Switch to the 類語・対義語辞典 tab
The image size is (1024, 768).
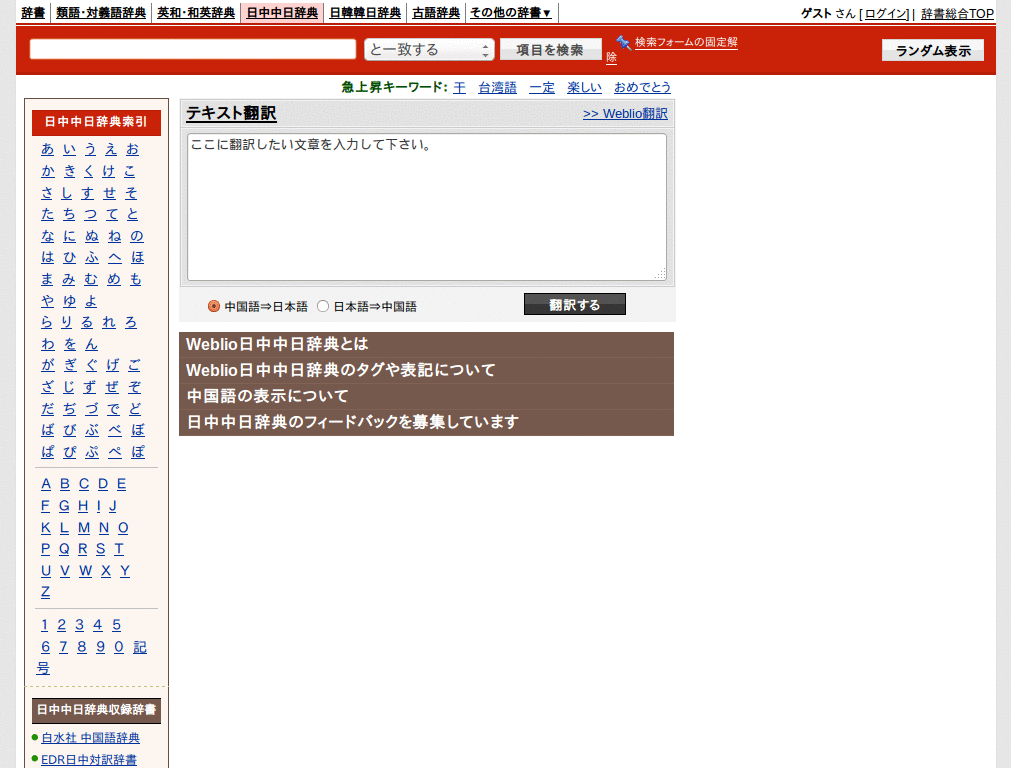click(101, 13)
